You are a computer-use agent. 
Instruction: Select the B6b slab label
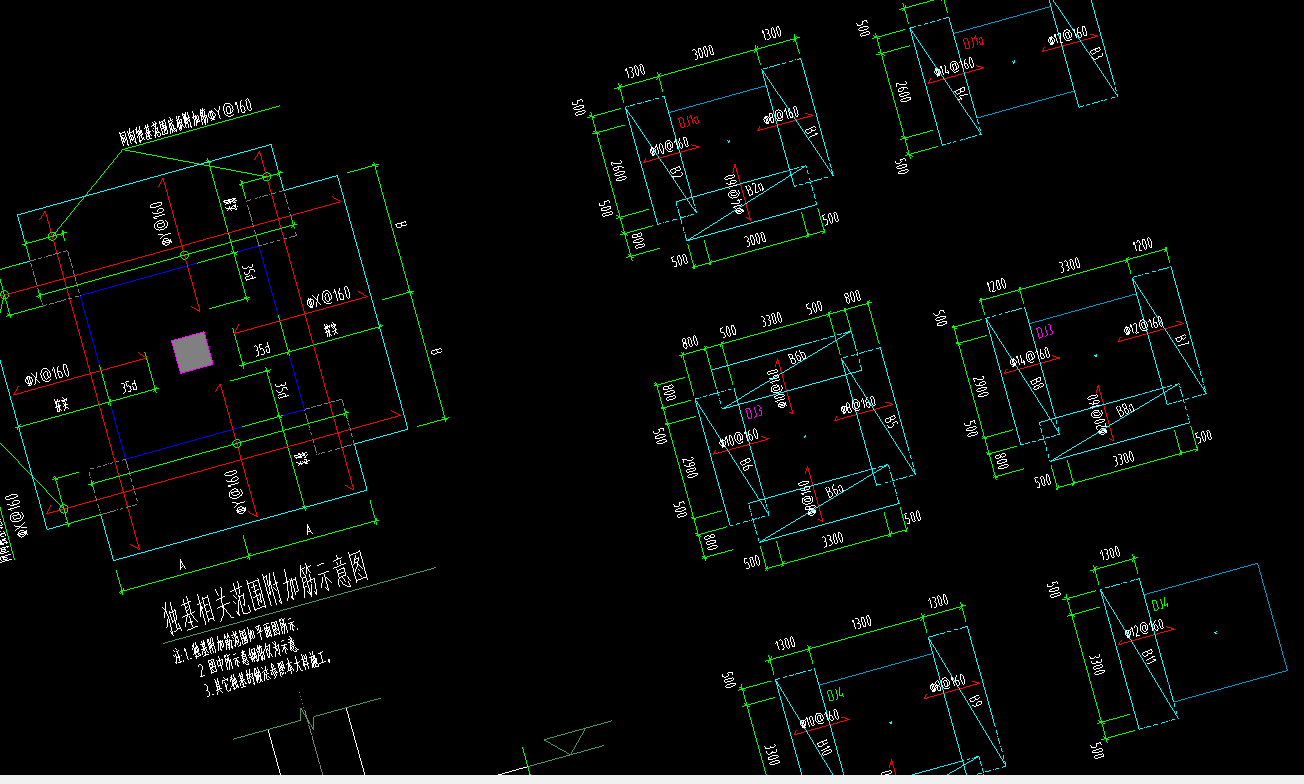(x=797, y=358)
